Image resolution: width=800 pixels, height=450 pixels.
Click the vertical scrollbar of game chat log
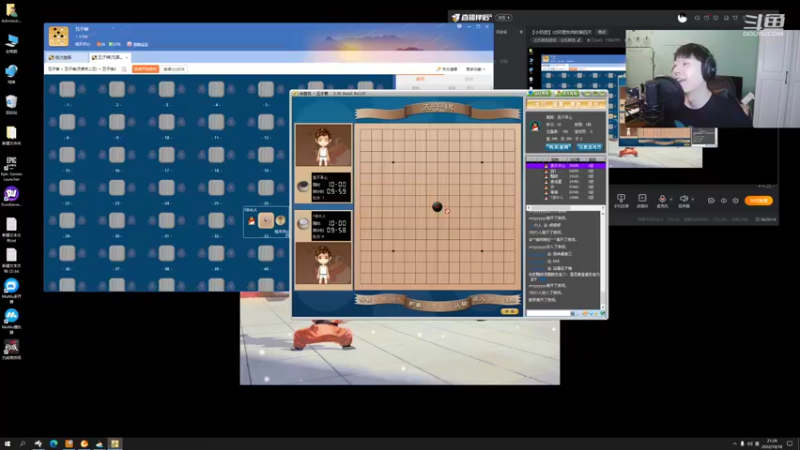[x=603, y=259]
